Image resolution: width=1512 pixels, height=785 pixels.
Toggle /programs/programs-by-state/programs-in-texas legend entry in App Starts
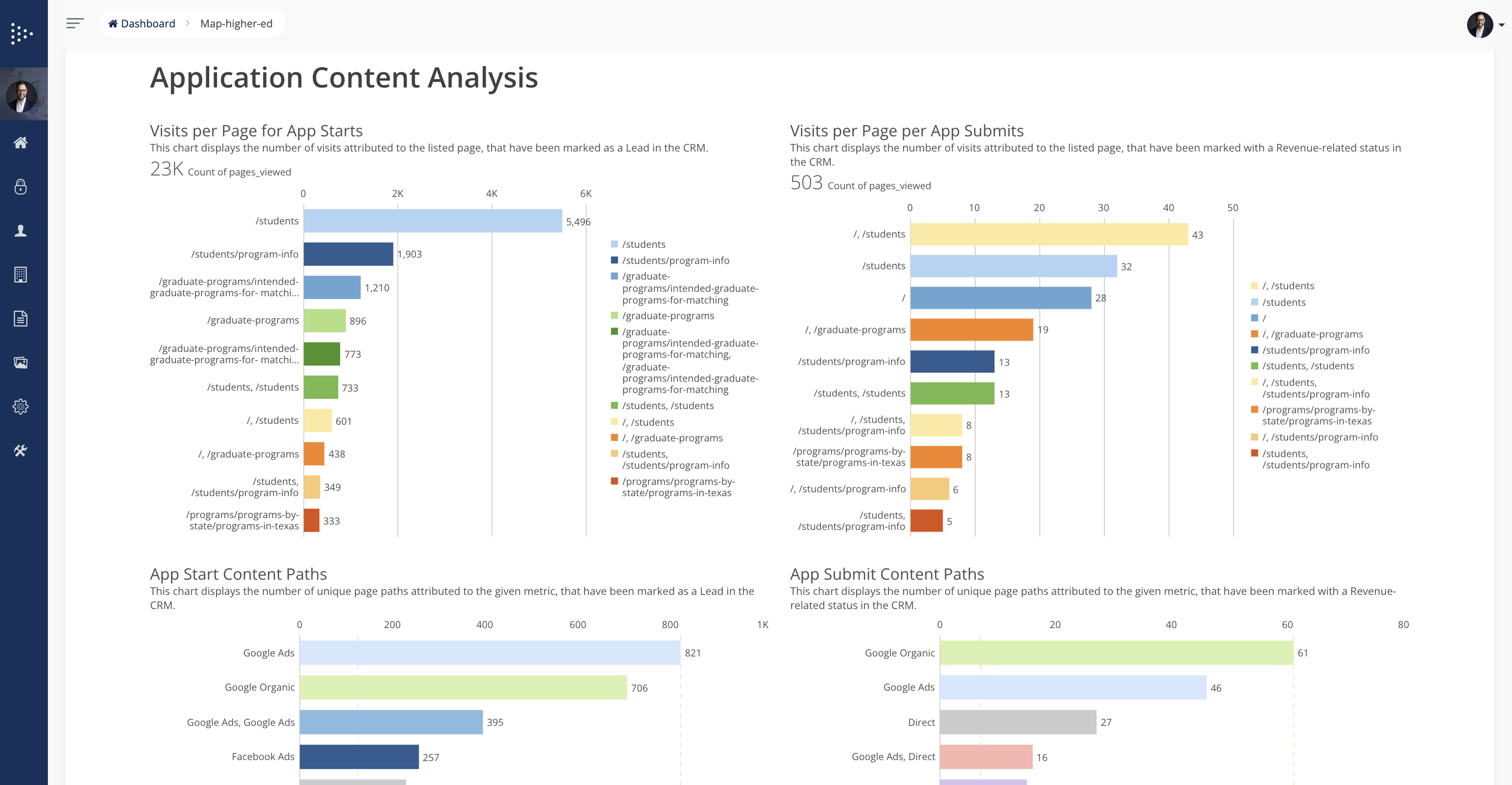672,487
